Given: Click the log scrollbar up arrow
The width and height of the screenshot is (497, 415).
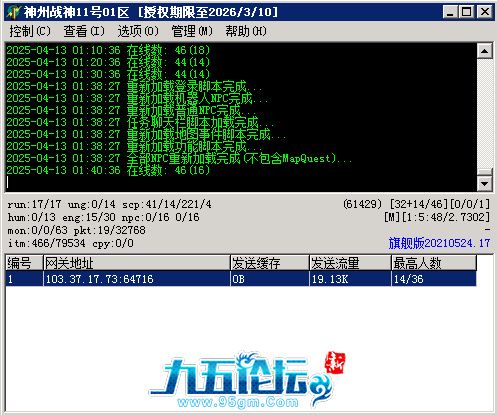Looking at the screenshot, I should (484, 51).
